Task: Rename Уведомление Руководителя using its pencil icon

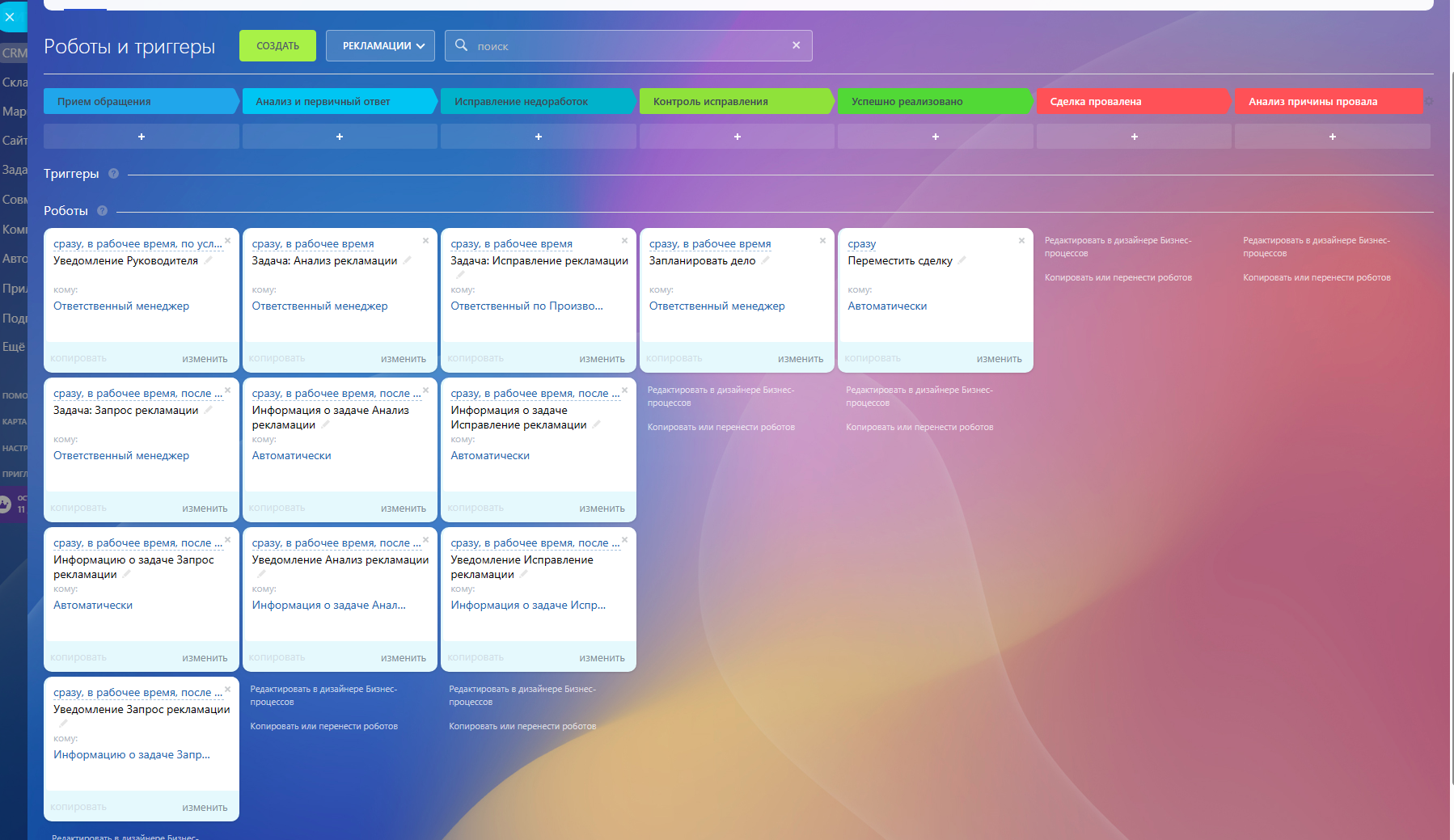Action: pyautogui.click(x=208, y=260)
